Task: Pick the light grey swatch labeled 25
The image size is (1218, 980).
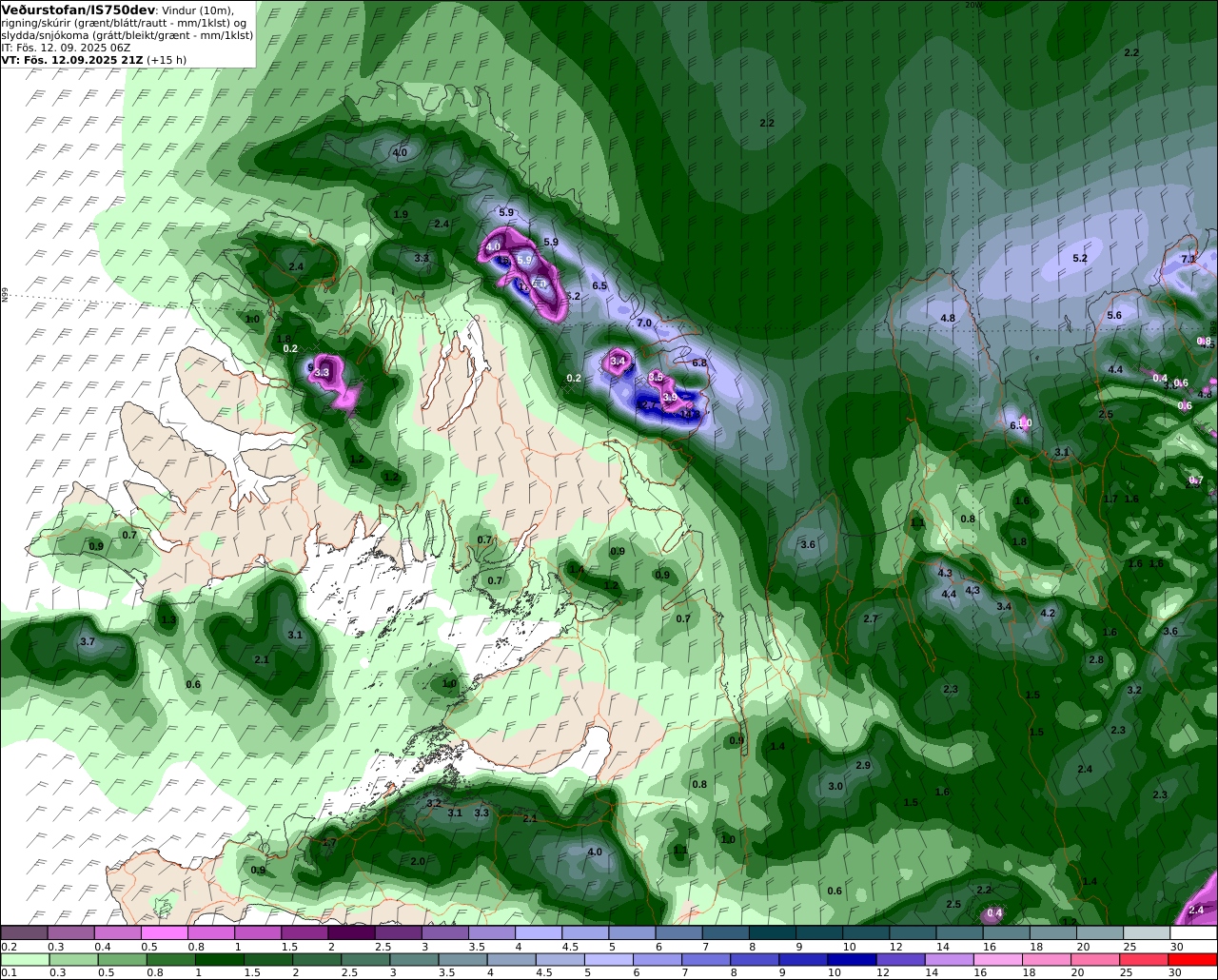Action: (x=1147, y=932)
